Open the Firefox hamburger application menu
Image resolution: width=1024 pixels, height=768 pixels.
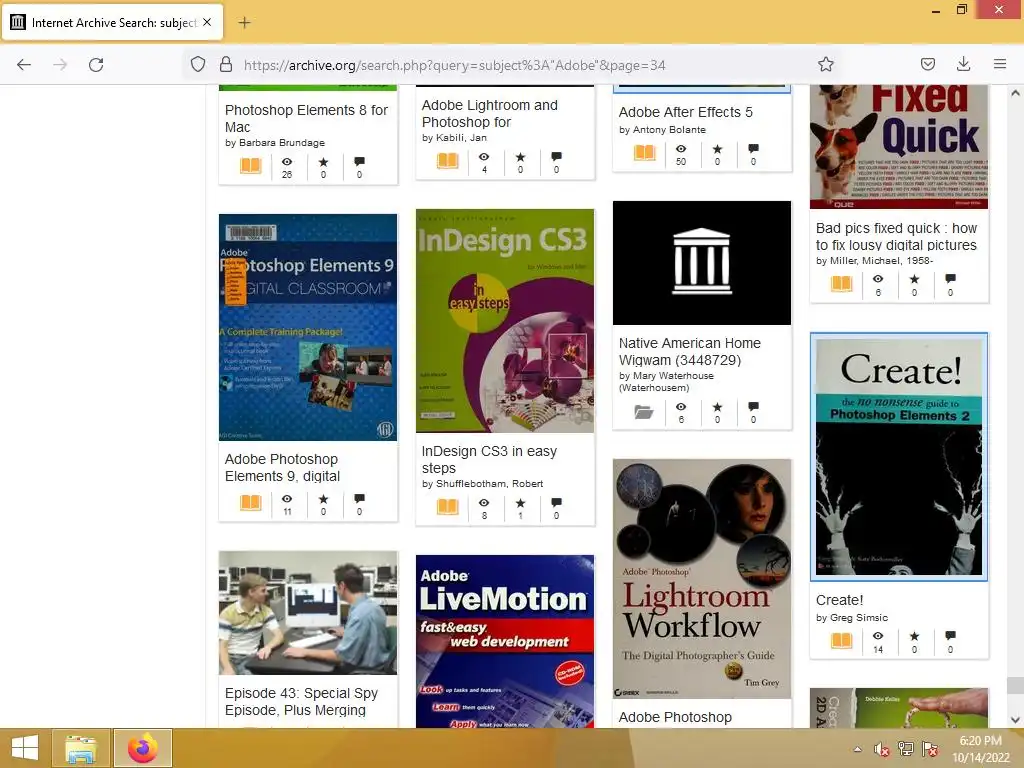click(999, 64)
